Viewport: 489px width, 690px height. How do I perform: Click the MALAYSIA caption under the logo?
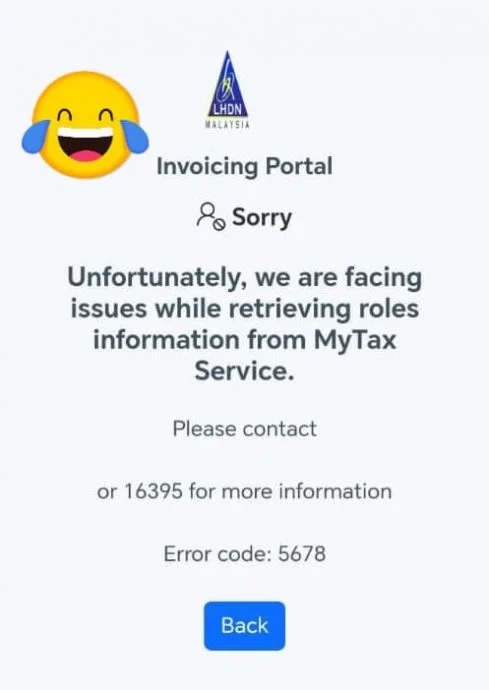(x=228, y=125)
